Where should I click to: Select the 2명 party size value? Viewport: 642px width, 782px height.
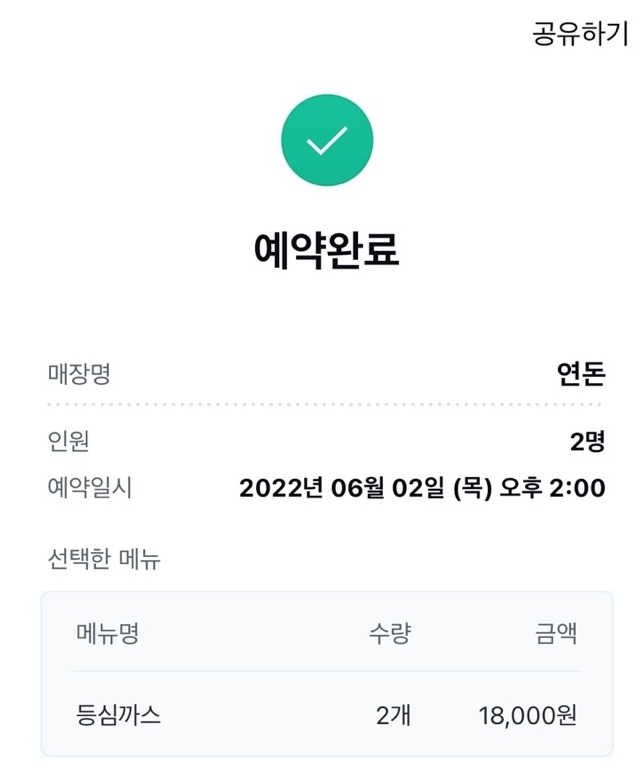tap(588, 441)
